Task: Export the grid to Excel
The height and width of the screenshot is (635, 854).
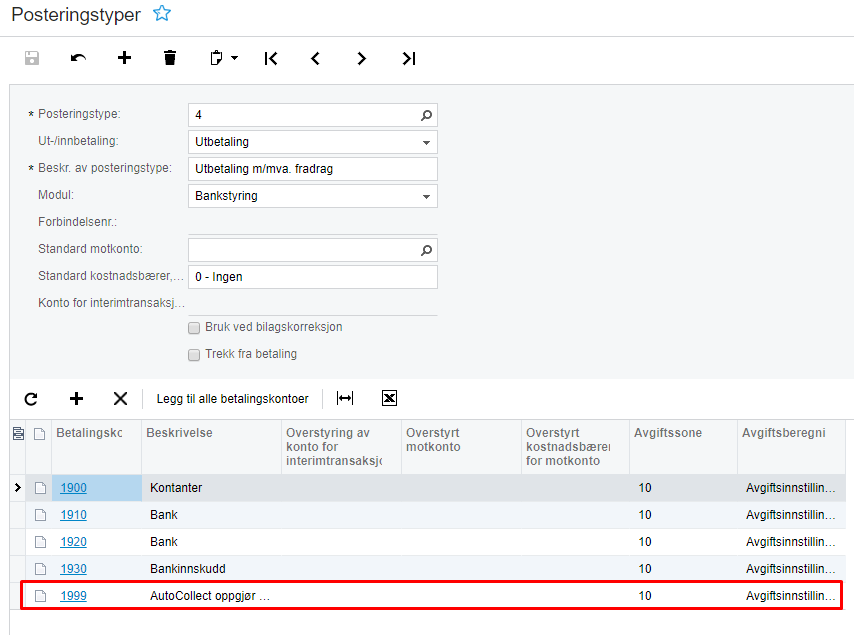Action: [389, 398]
